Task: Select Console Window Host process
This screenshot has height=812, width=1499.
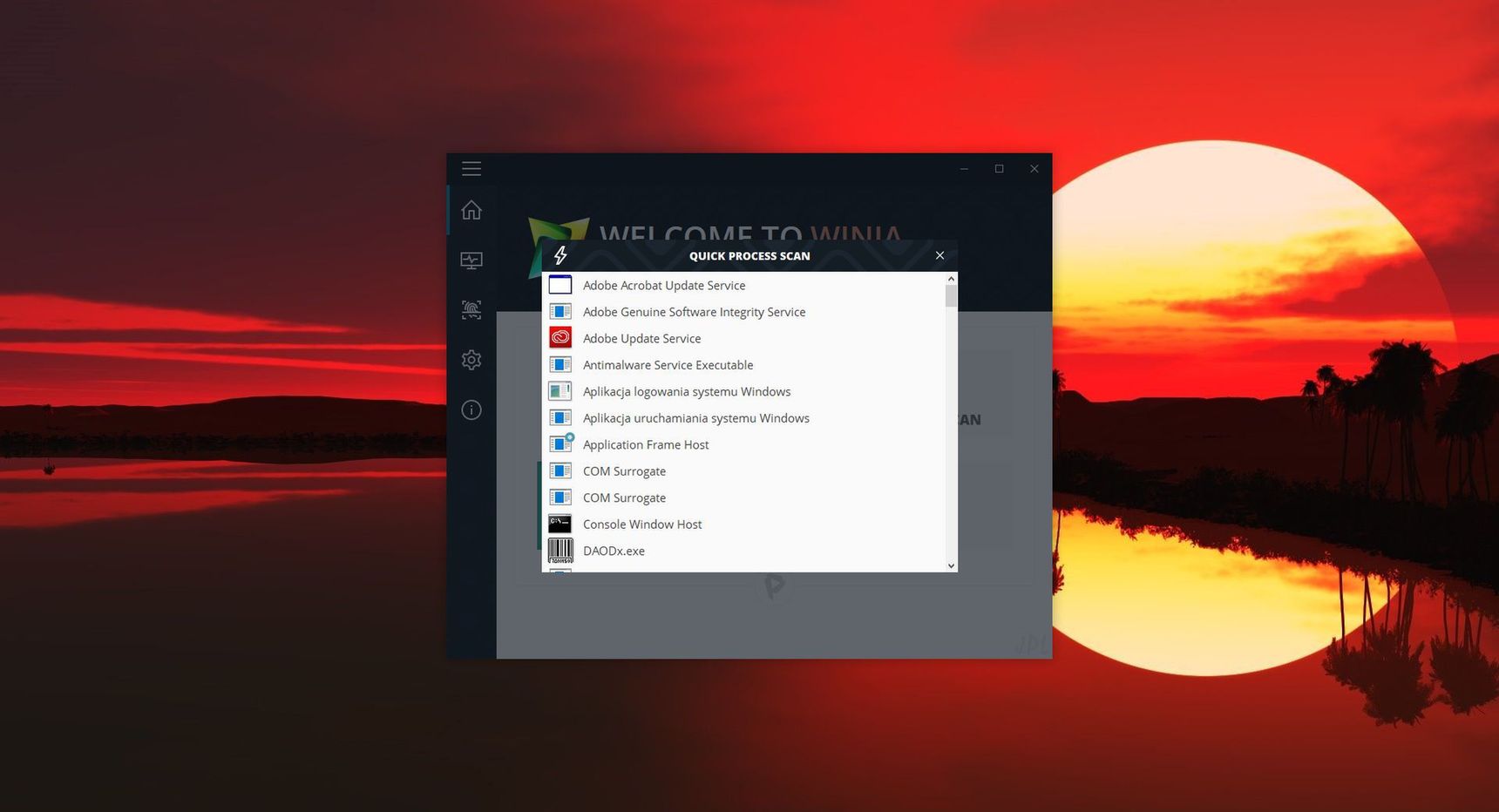Action: pos(743,524)
